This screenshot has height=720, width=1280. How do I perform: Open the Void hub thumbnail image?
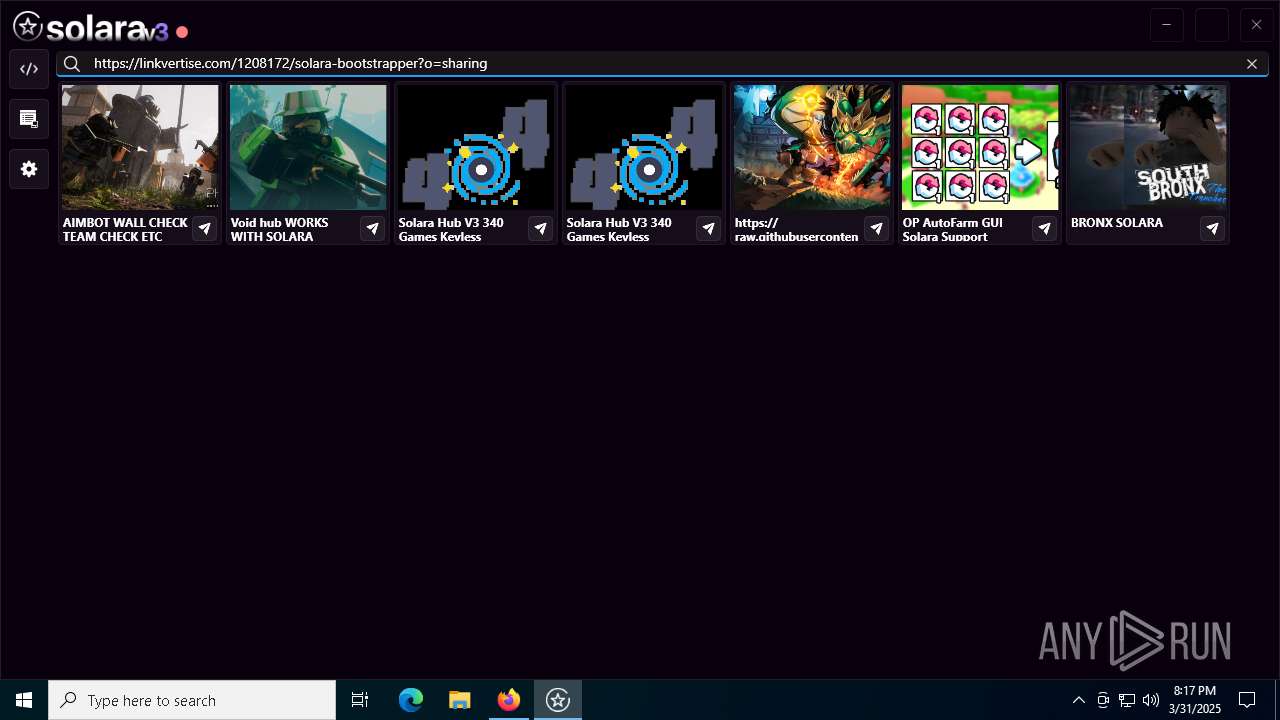308,147
